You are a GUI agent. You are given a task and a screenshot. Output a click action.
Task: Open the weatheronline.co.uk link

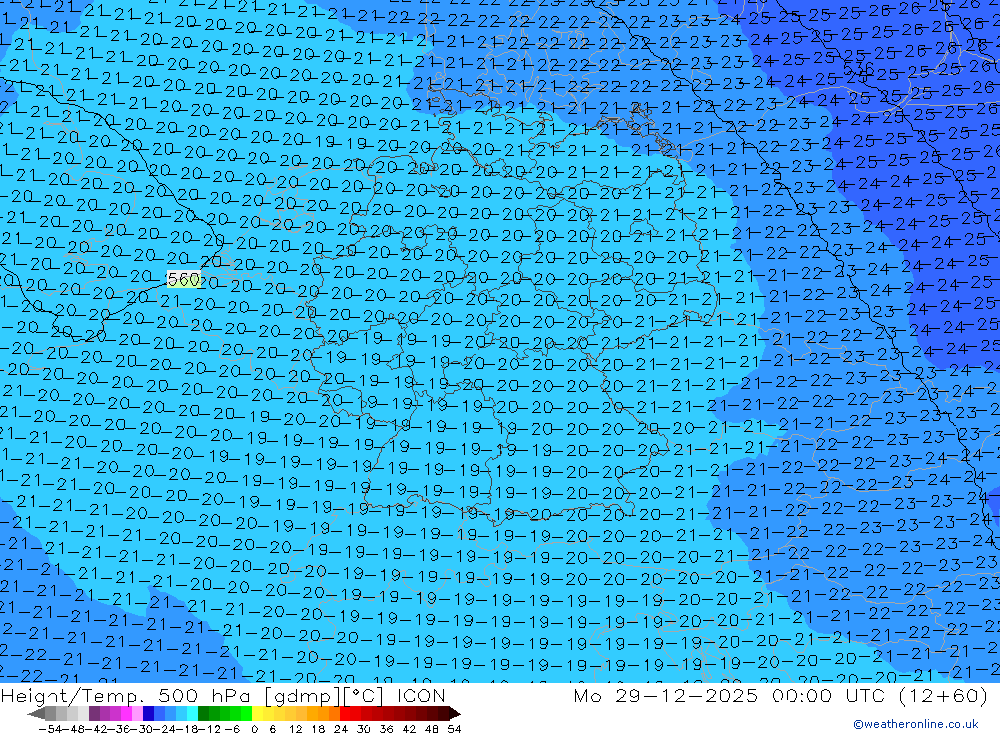916,724
